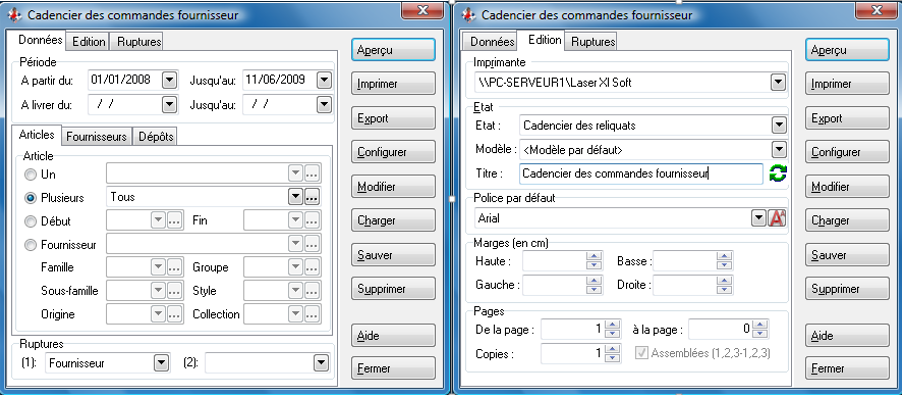Click ellipsis browse button for Groupe

click(x=312, y=267)
